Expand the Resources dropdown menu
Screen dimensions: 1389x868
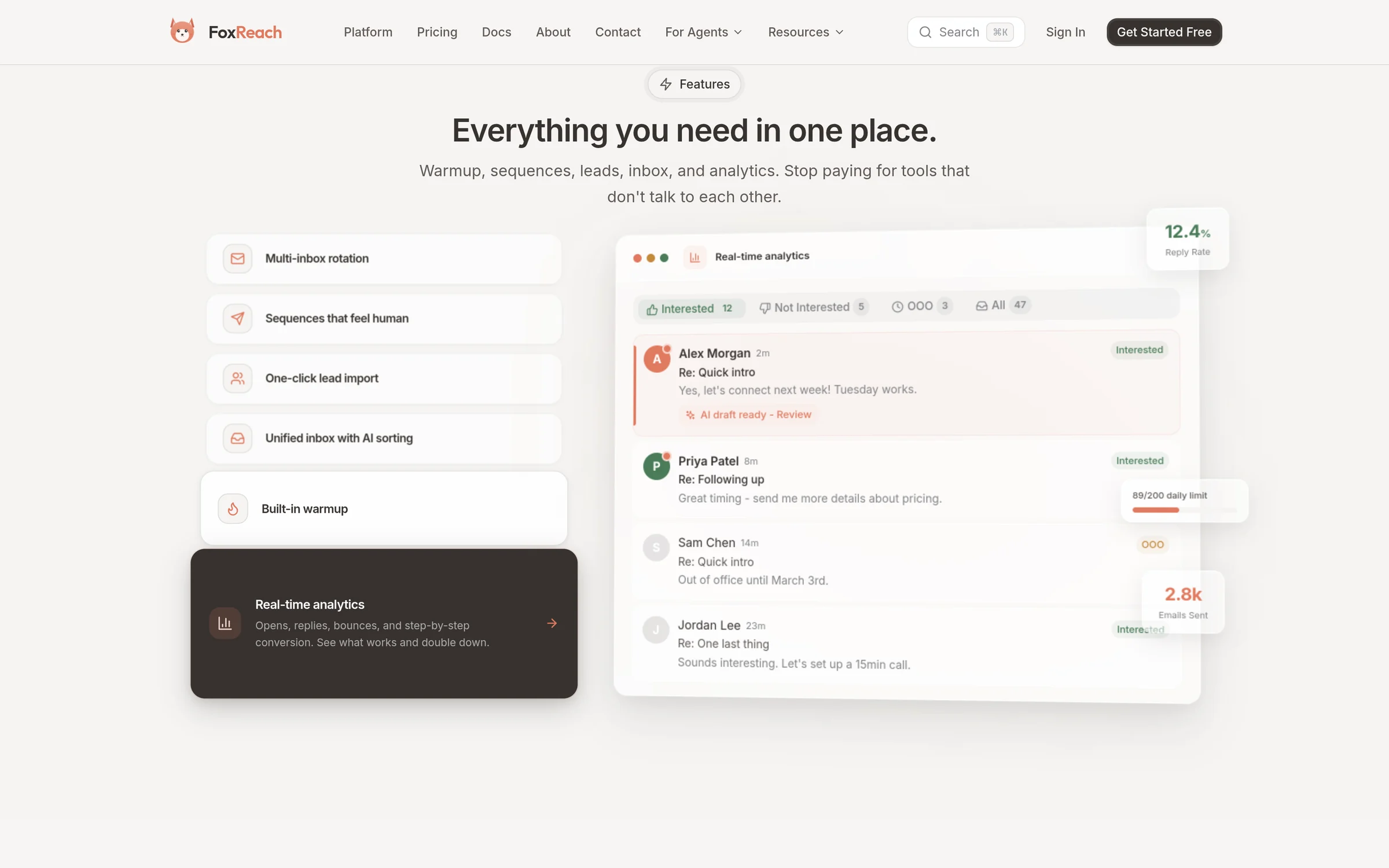pyautogui.click(x=806, y=32)
